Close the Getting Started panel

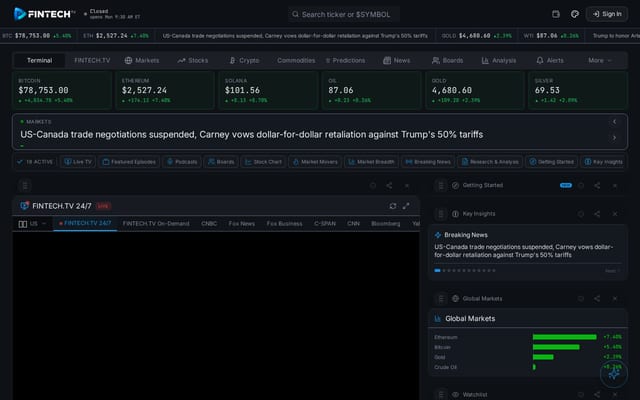click(x=615, y=186)
